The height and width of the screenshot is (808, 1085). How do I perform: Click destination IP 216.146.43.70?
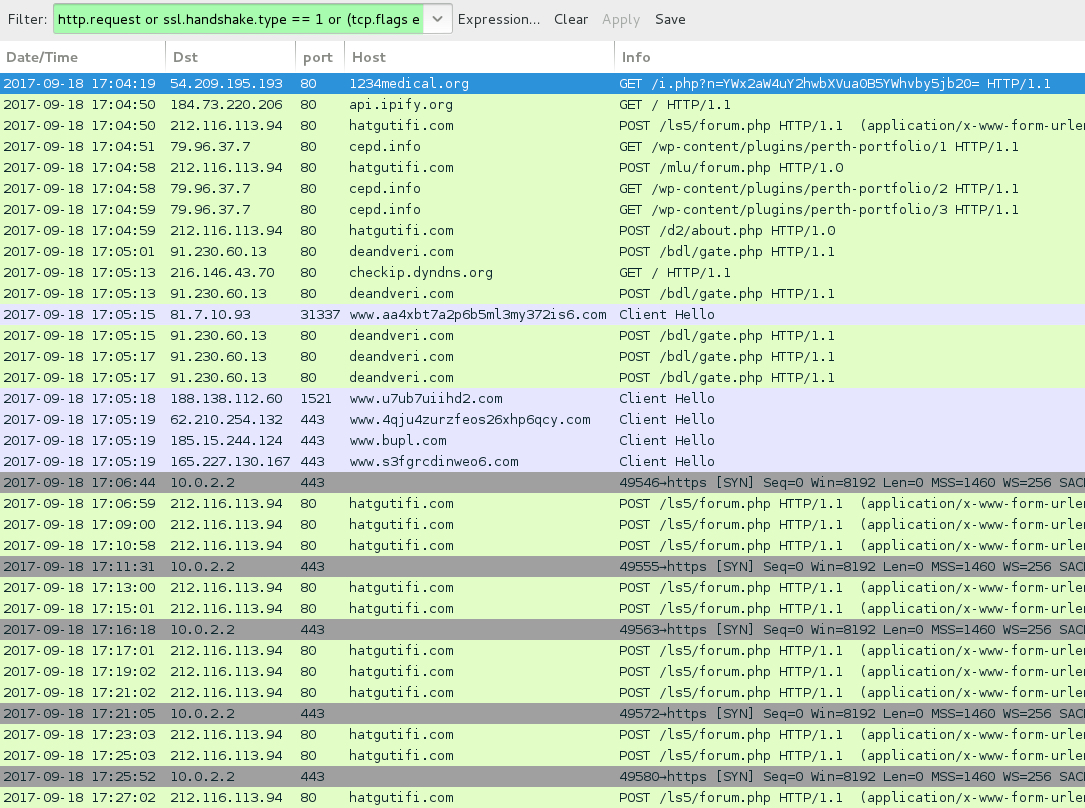pos(222,273)
